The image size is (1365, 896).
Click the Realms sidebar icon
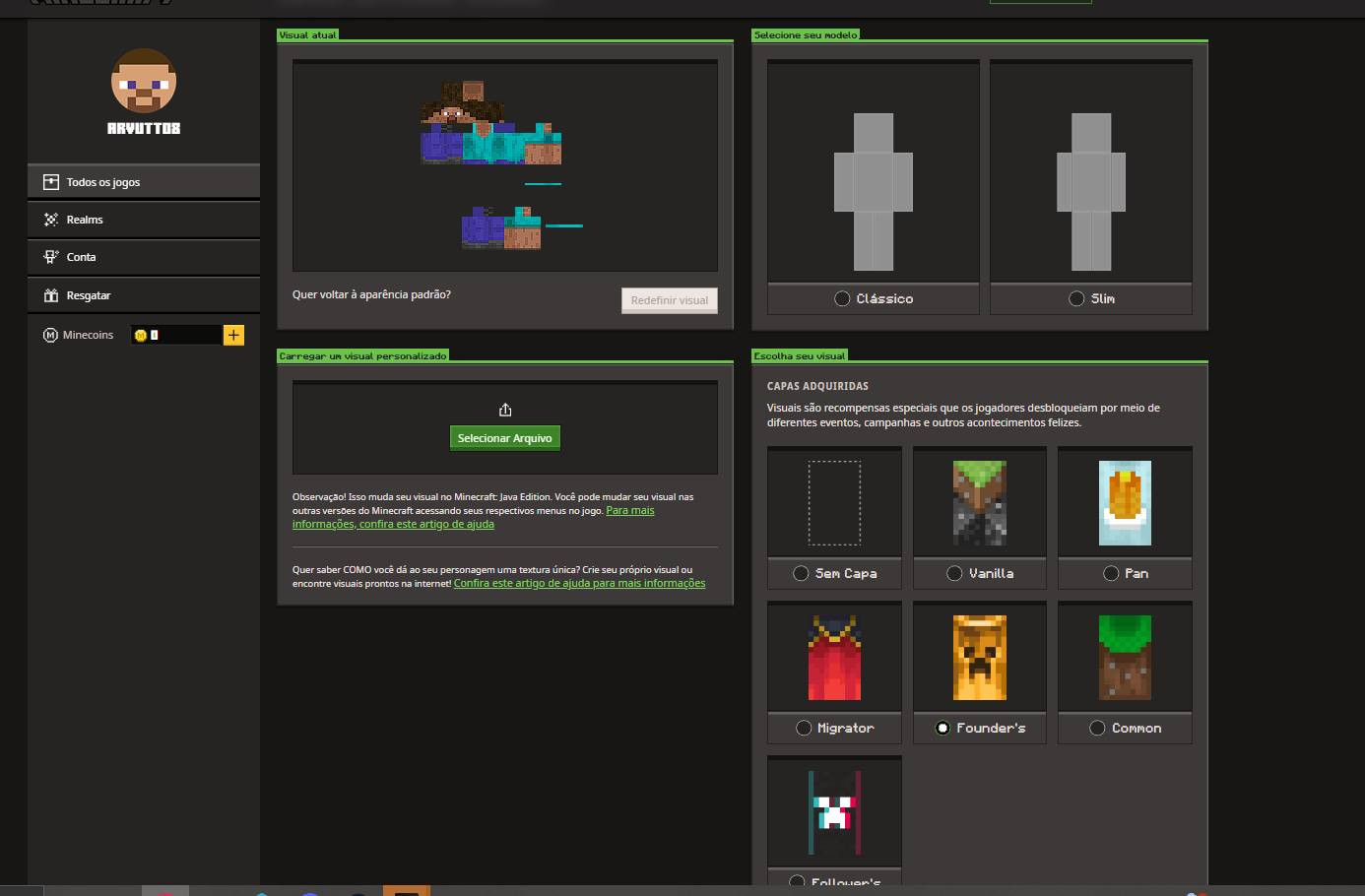tap(51, 220)
